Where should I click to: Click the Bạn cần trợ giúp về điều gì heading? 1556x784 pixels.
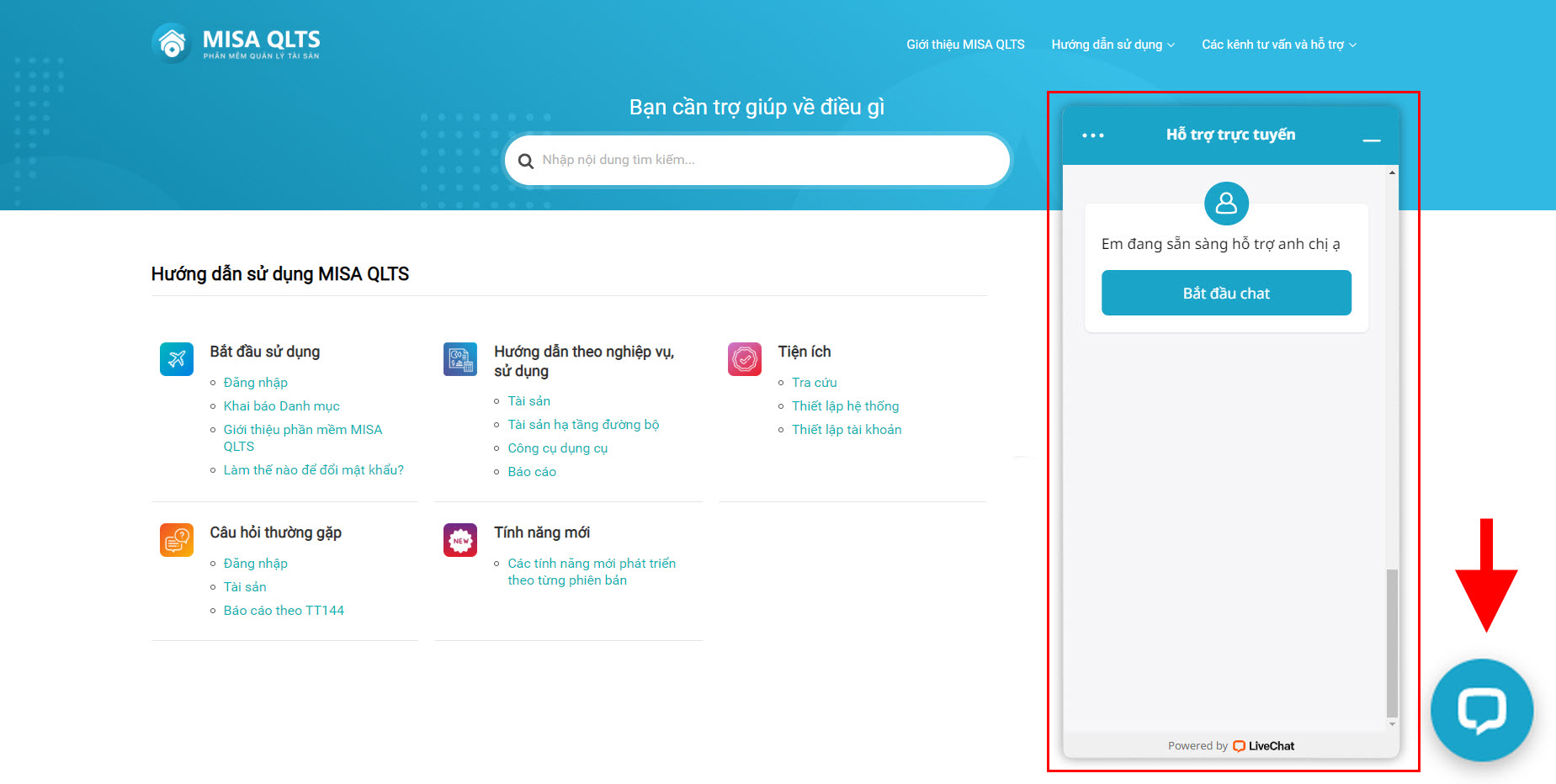point(757,108)
